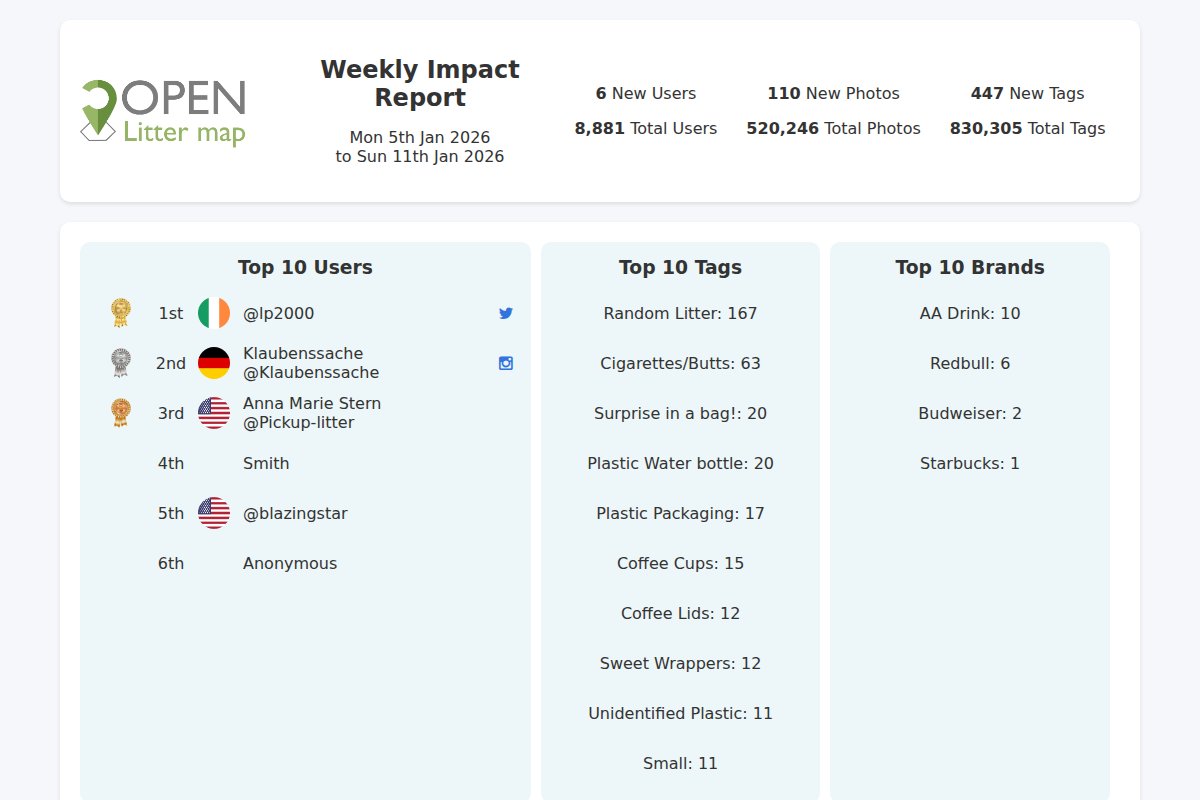
Task: Click the 4th rank label
Action: point(171,463)
